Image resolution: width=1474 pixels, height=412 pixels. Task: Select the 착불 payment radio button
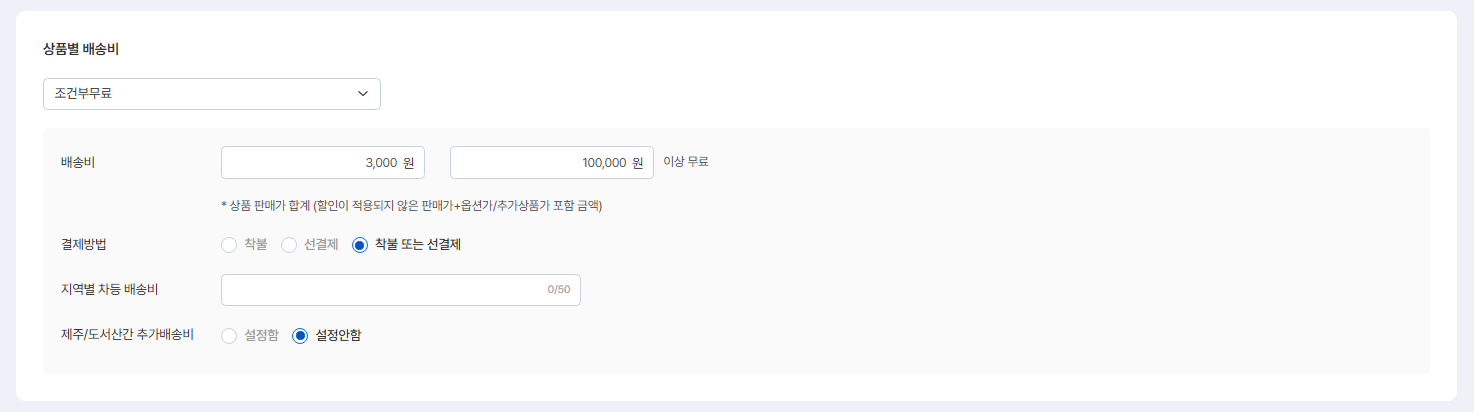[229, 245]
